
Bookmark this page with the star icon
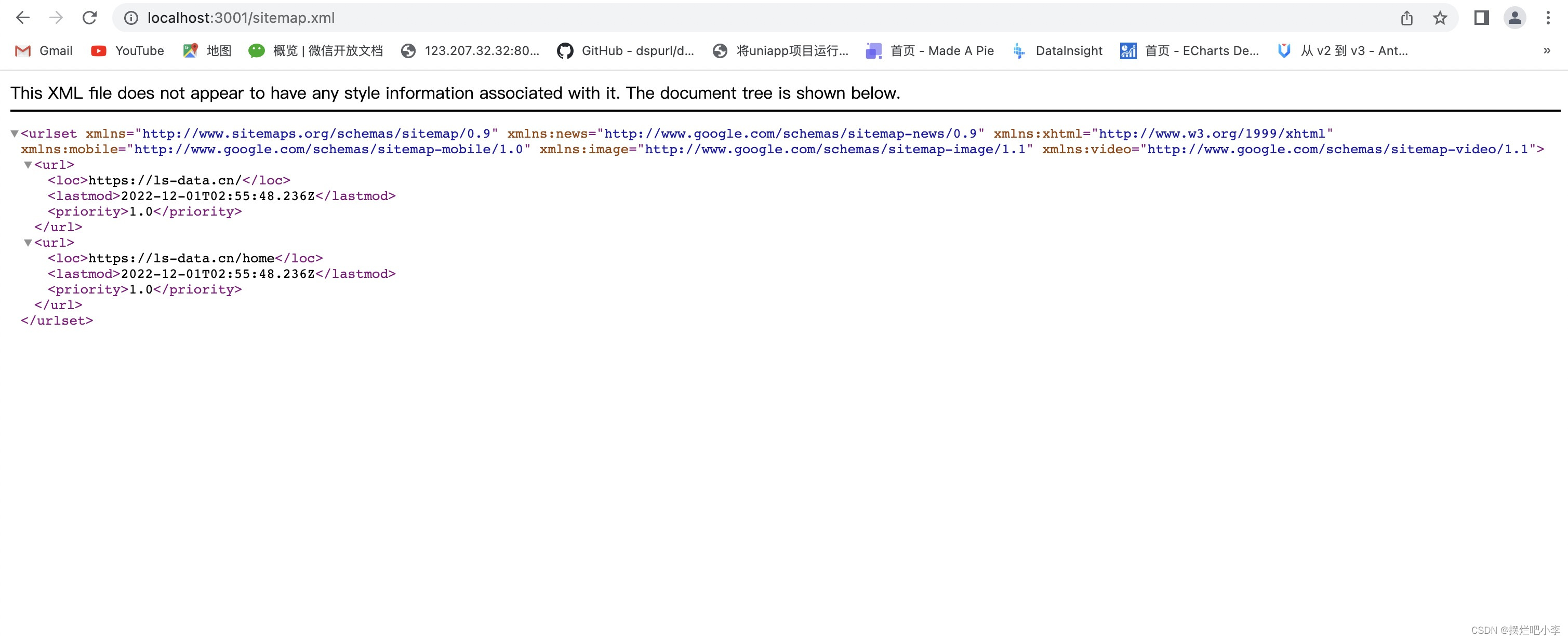point(1440,18)
